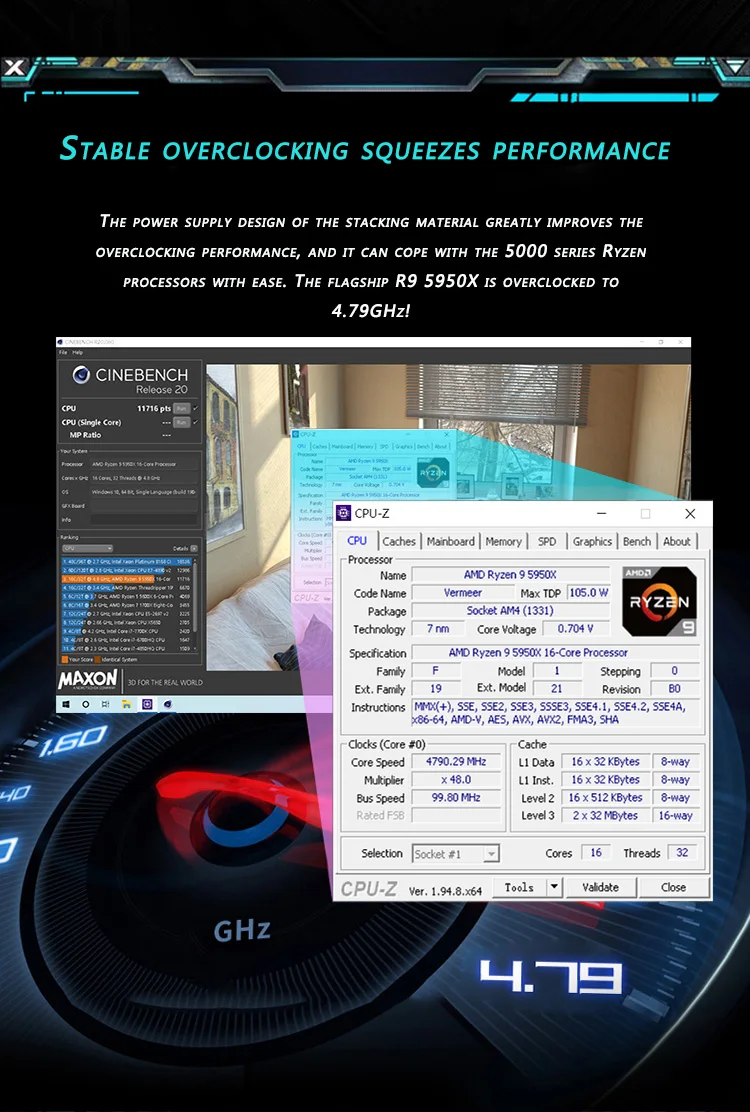
Task: Open the Windows Start menu
Action: click(x=65, y=704)
